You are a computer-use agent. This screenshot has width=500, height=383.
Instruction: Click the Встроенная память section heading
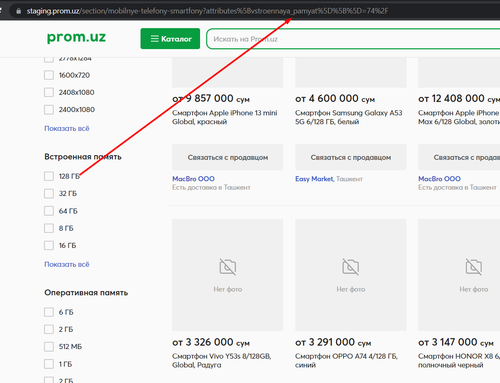pos(83,157)
